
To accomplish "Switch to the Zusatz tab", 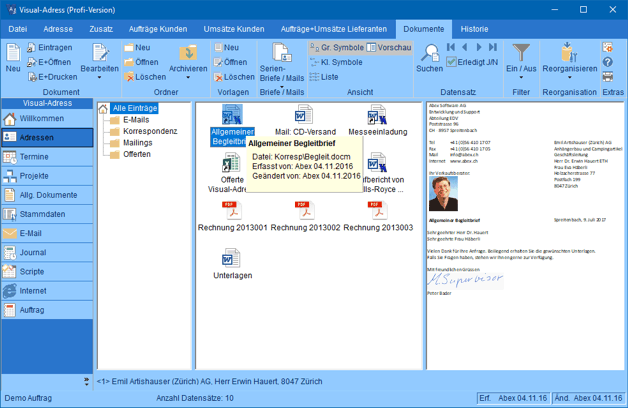I will click(101, 29).
